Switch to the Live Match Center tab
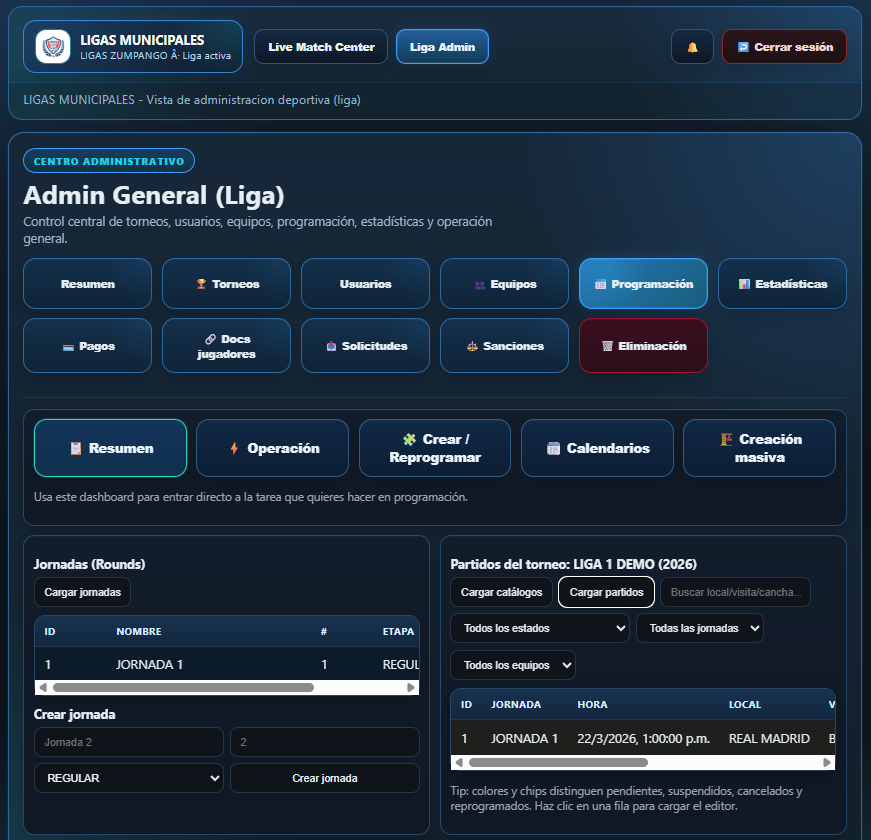Viewport: 871px width, 840px height. pyautogui.click(x=321, y=47)
